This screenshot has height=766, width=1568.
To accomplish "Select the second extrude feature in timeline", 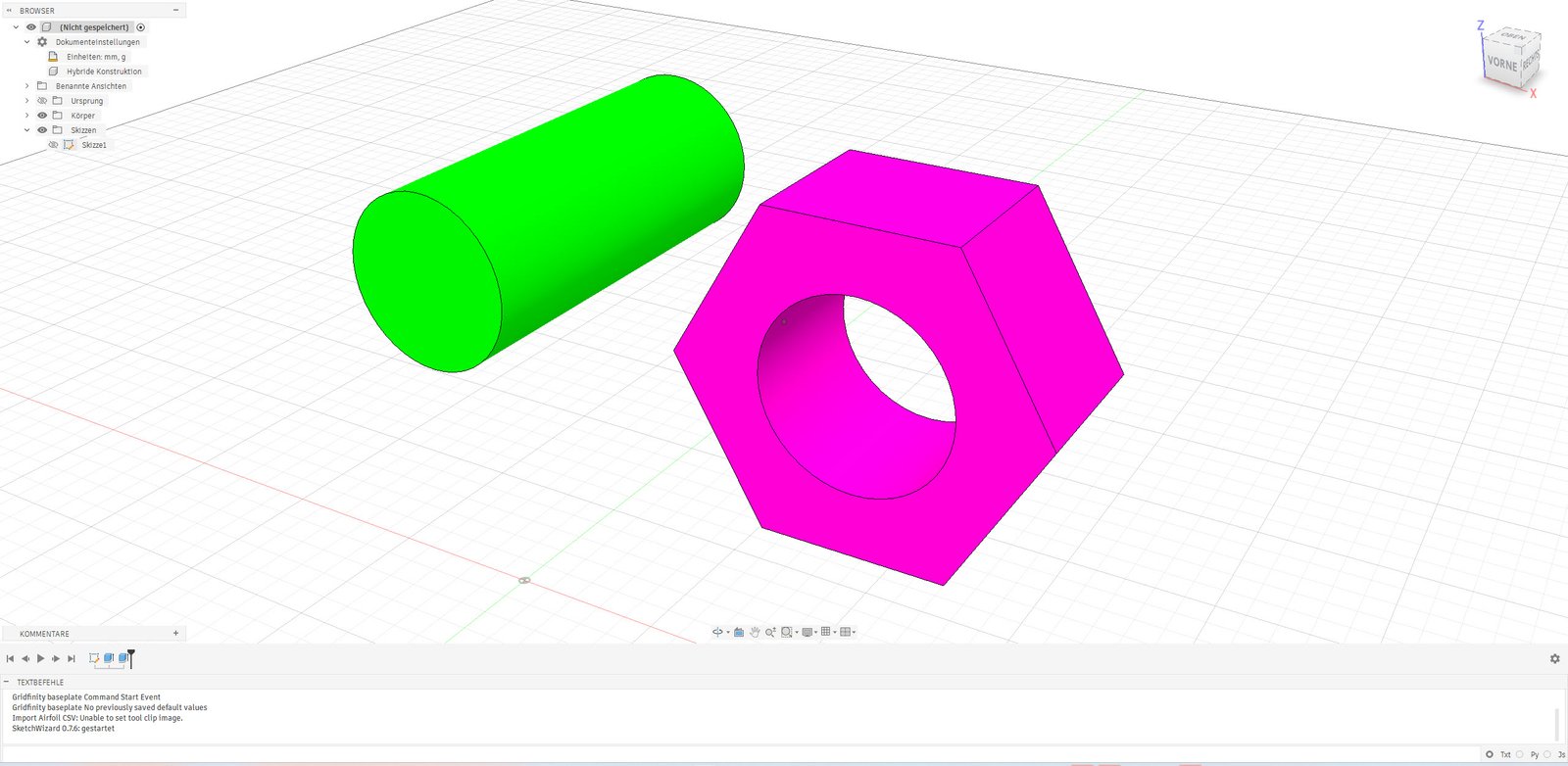I will (x=122, y=658).
